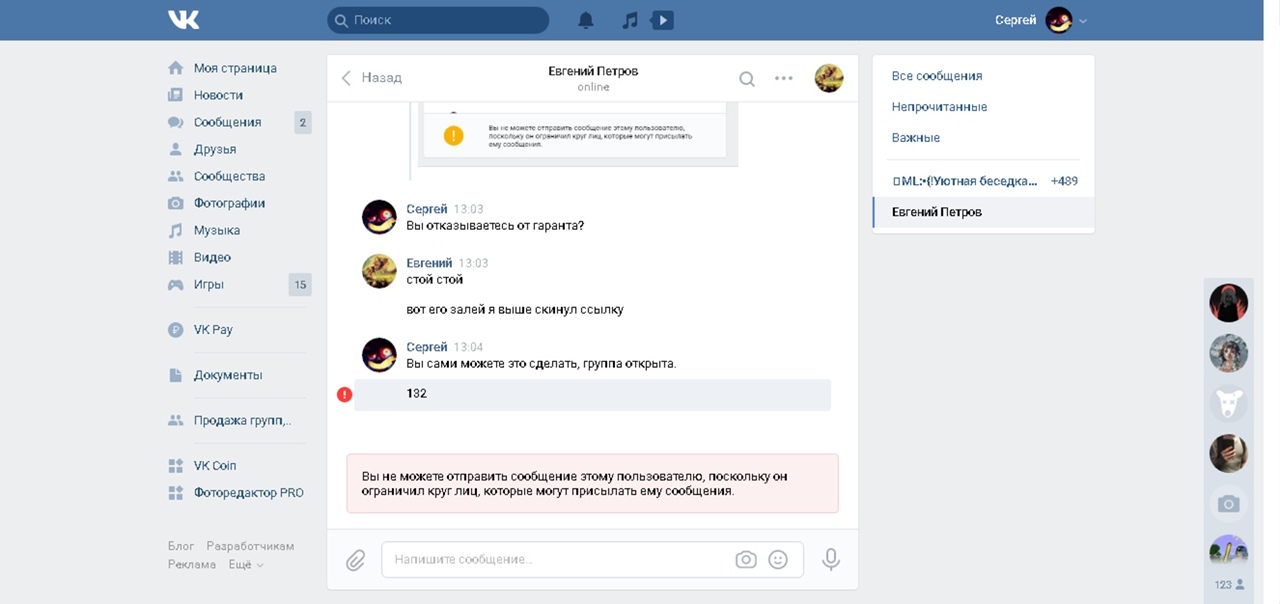This screenshot has height=604, width=1280.
Task: Select the Непрочитанные messages filter
Action: 939,107
